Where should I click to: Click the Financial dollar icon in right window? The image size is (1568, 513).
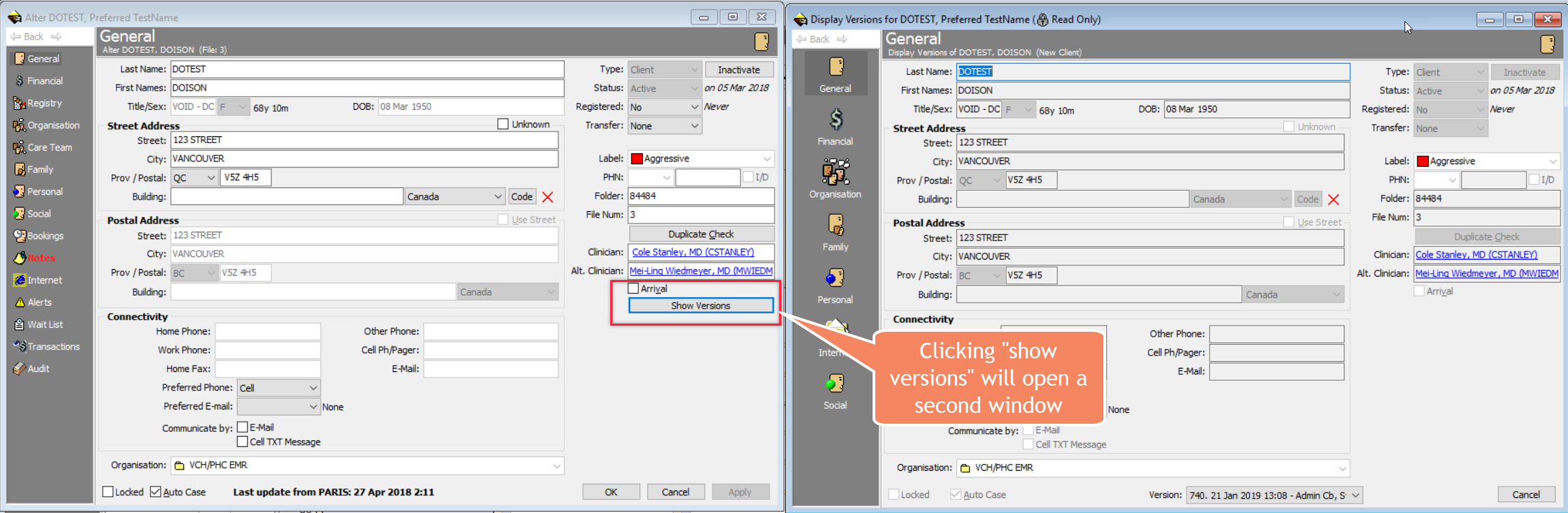point(835,120)
